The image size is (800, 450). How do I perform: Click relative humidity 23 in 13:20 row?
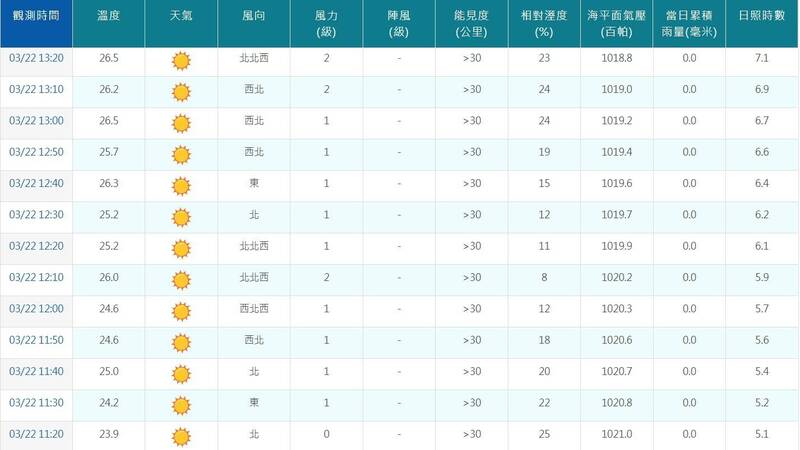tap(544, 58)
